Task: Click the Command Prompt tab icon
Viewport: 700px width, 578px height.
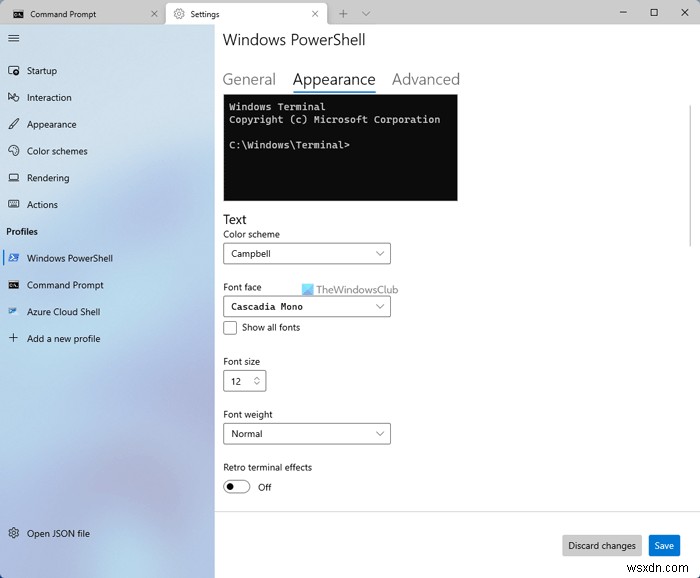Action: point(18,14)
